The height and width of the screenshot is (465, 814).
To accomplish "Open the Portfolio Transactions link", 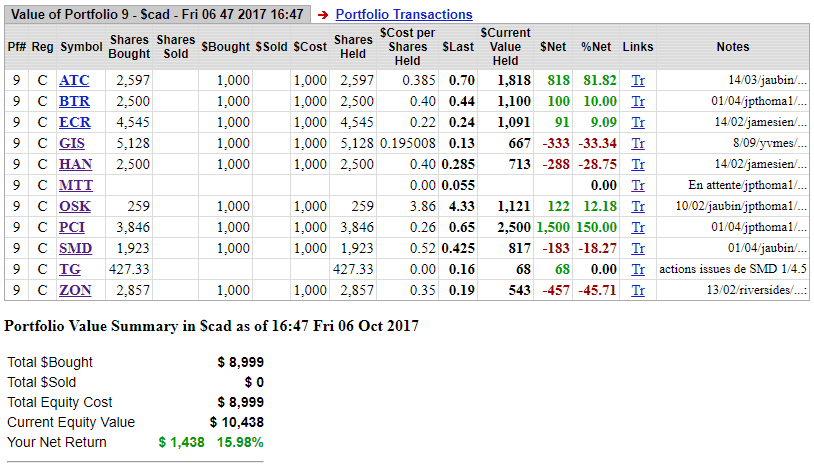I will [403, 15].
